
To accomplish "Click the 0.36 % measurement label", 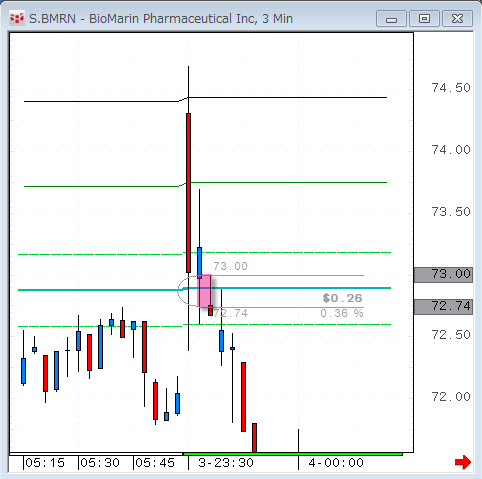I will click(x=342, y=313).
